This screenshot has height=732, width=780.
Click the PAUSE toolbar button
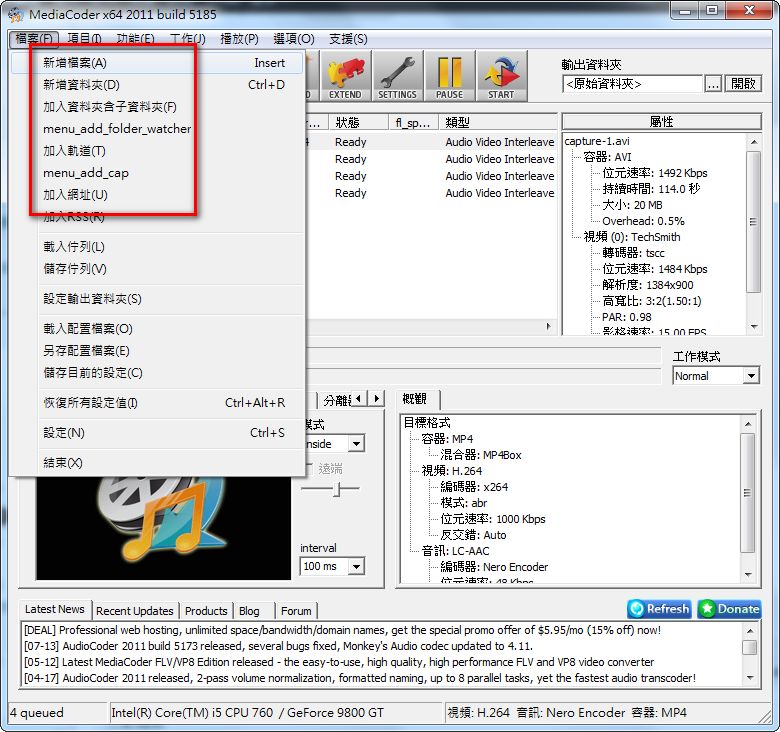(449, 76)
